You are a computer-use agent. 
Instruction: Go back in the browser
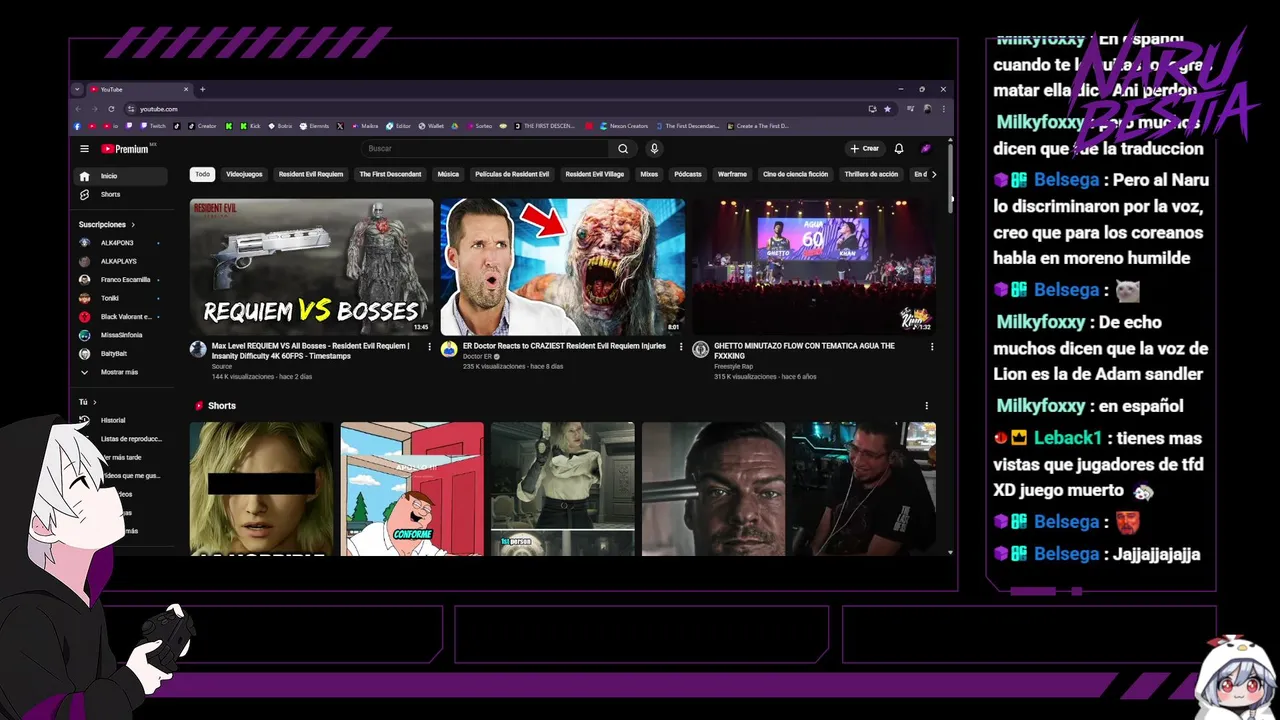(x=78, y=109)
